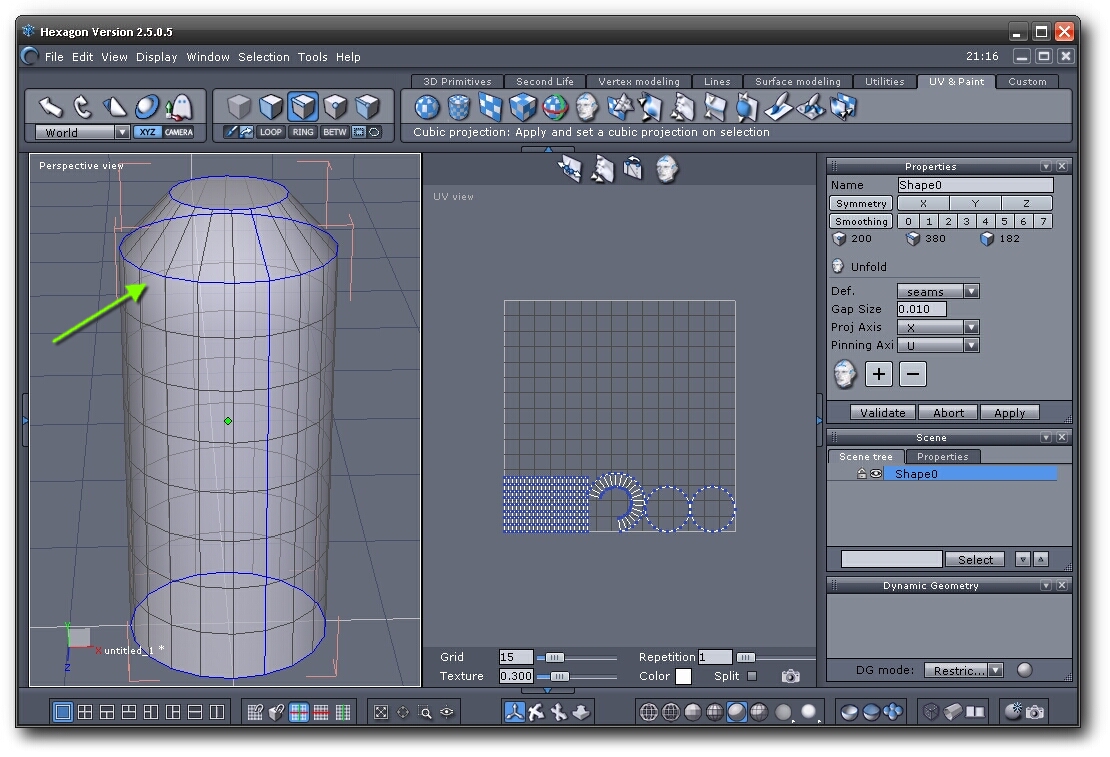Click the minus button in Unfold properties
This screenshot has width=1110, height=757.
(x=912, y=374)
